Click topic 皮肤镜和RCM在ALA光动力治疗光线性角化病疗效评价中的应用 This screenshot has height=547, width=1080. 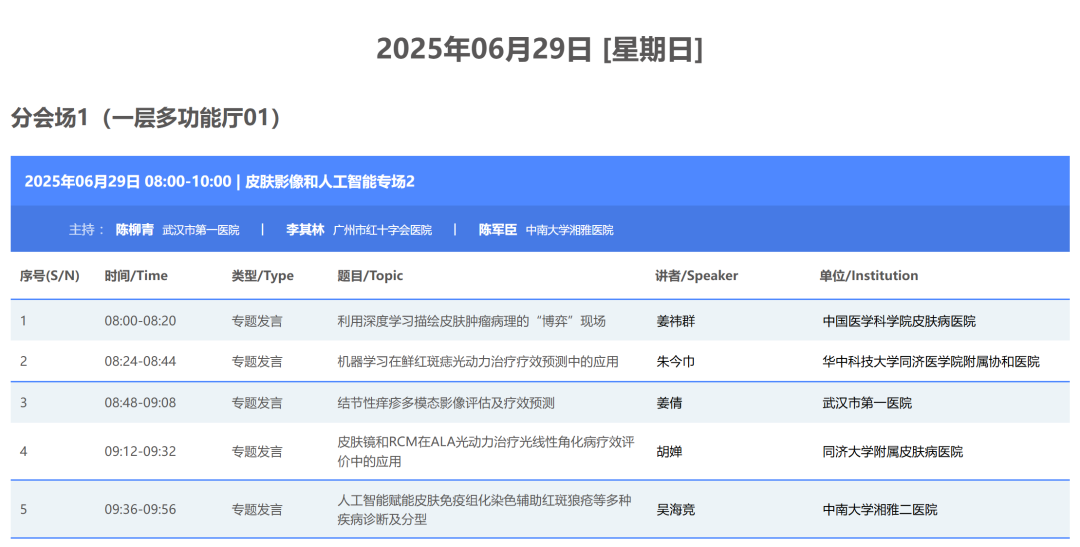(486, 451)
